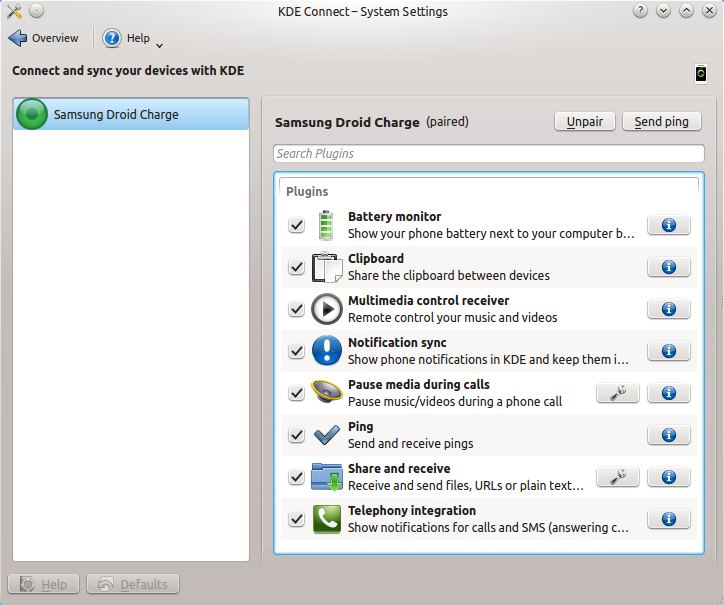724x605 pixels.
Task: Click the Notification sync exclamation icon
Action: (326, 351)
